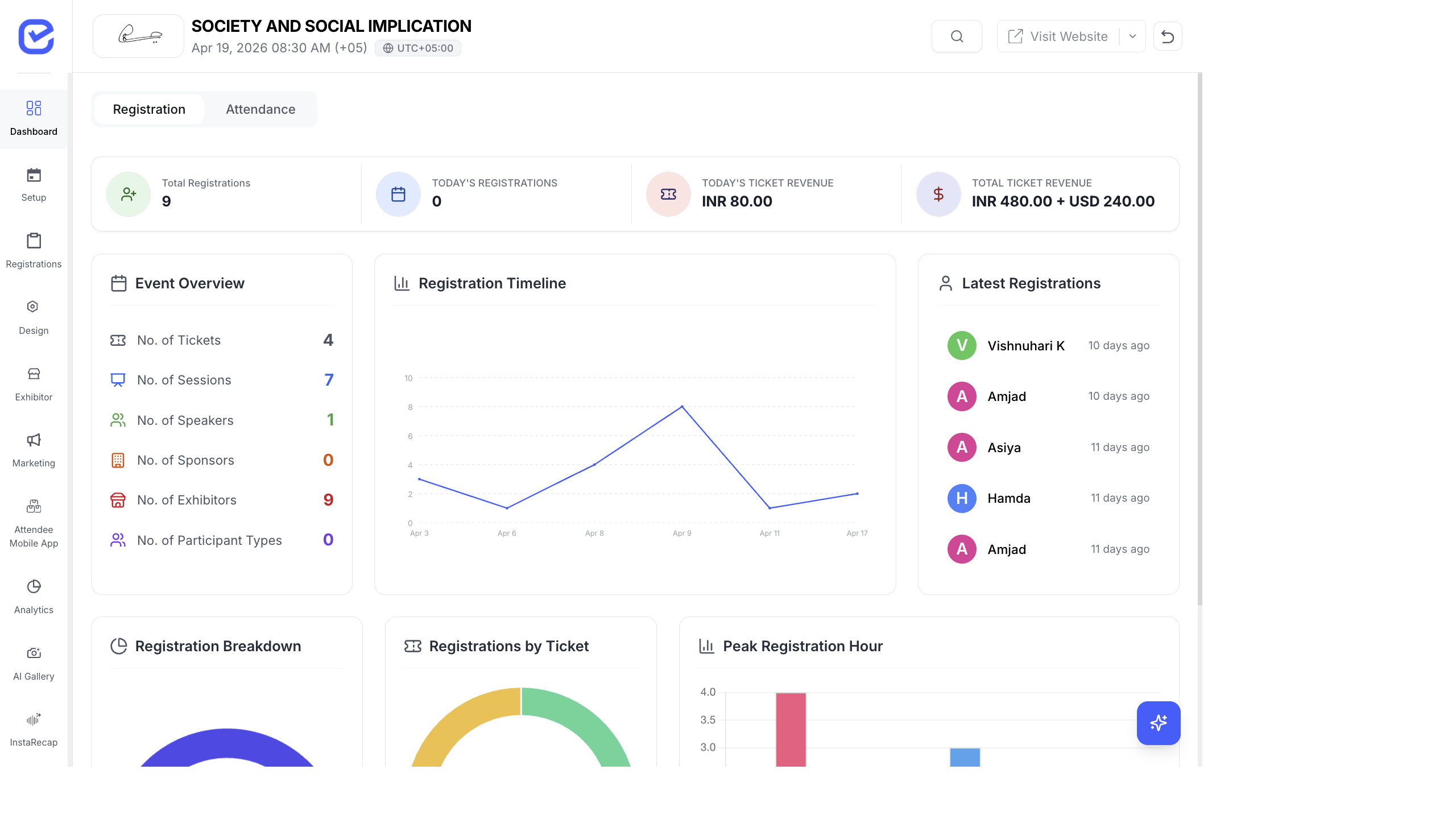Click the Peak Registration Hour chart icon
Viewport: 1456px width, 819px height.
[x=706, y=646]
